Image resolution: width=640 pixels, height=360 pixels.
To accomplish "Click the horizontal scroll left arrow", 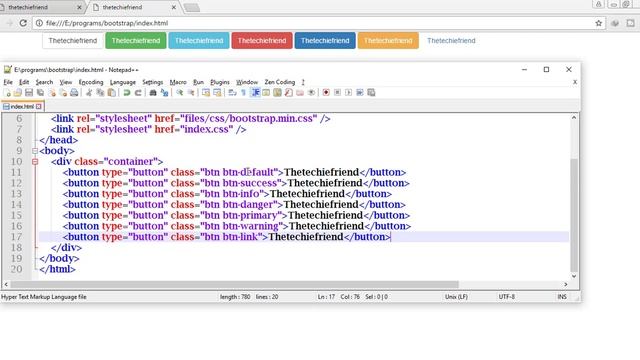I will coord(6,284).
